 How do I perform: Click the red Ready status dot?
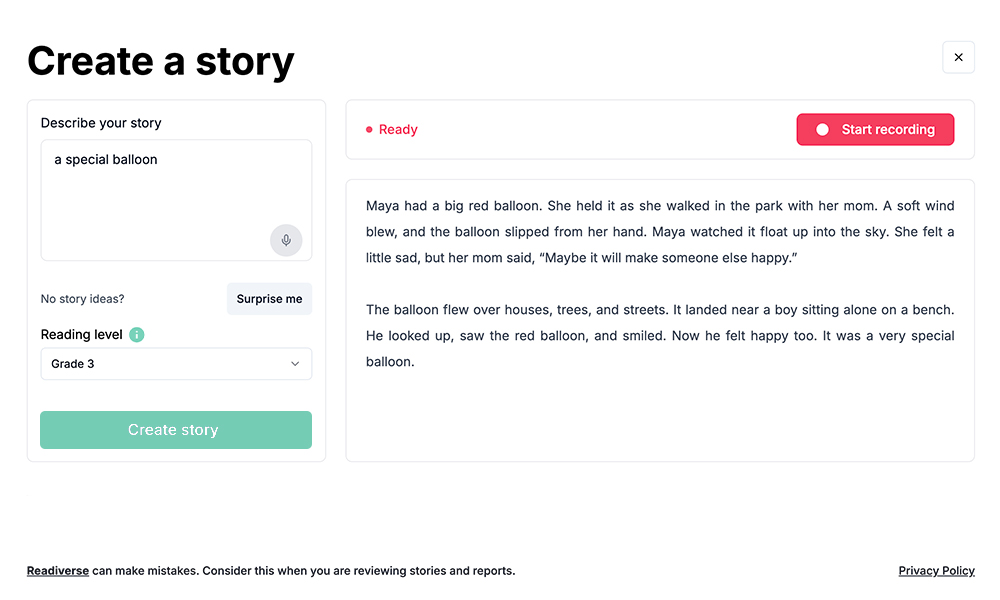pyautogui.click(x=369, y=129)
